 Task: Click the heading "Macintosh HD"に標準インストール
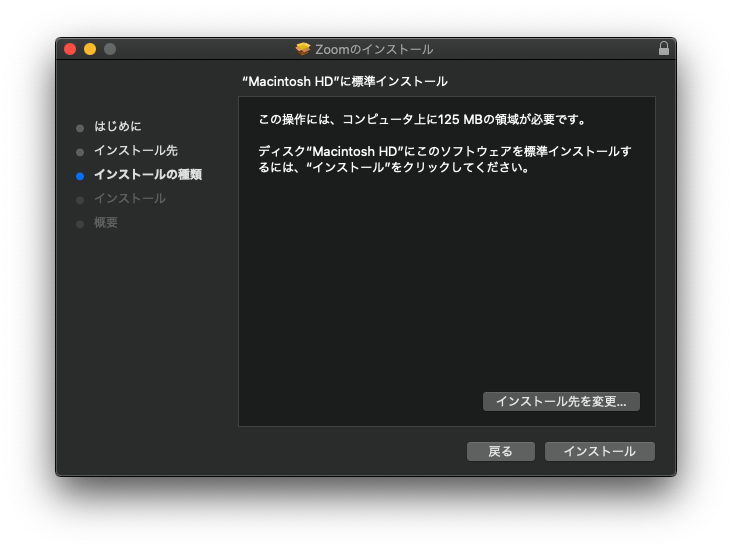[345, 82]
